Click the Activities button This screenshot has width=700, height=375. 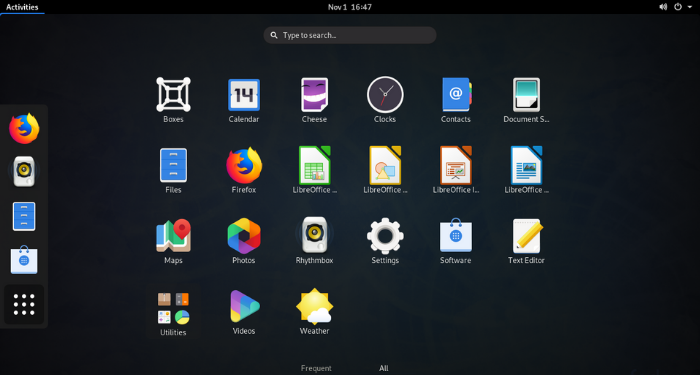pyautogui.click(x=22, y=7)
